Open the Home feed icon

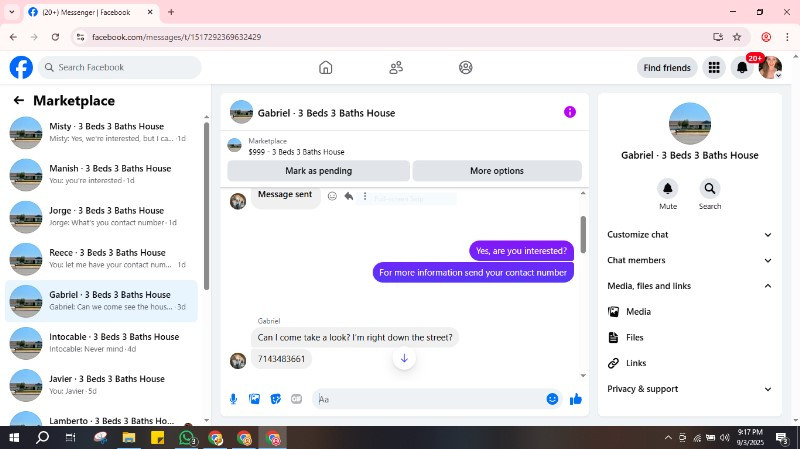point(326,67)
